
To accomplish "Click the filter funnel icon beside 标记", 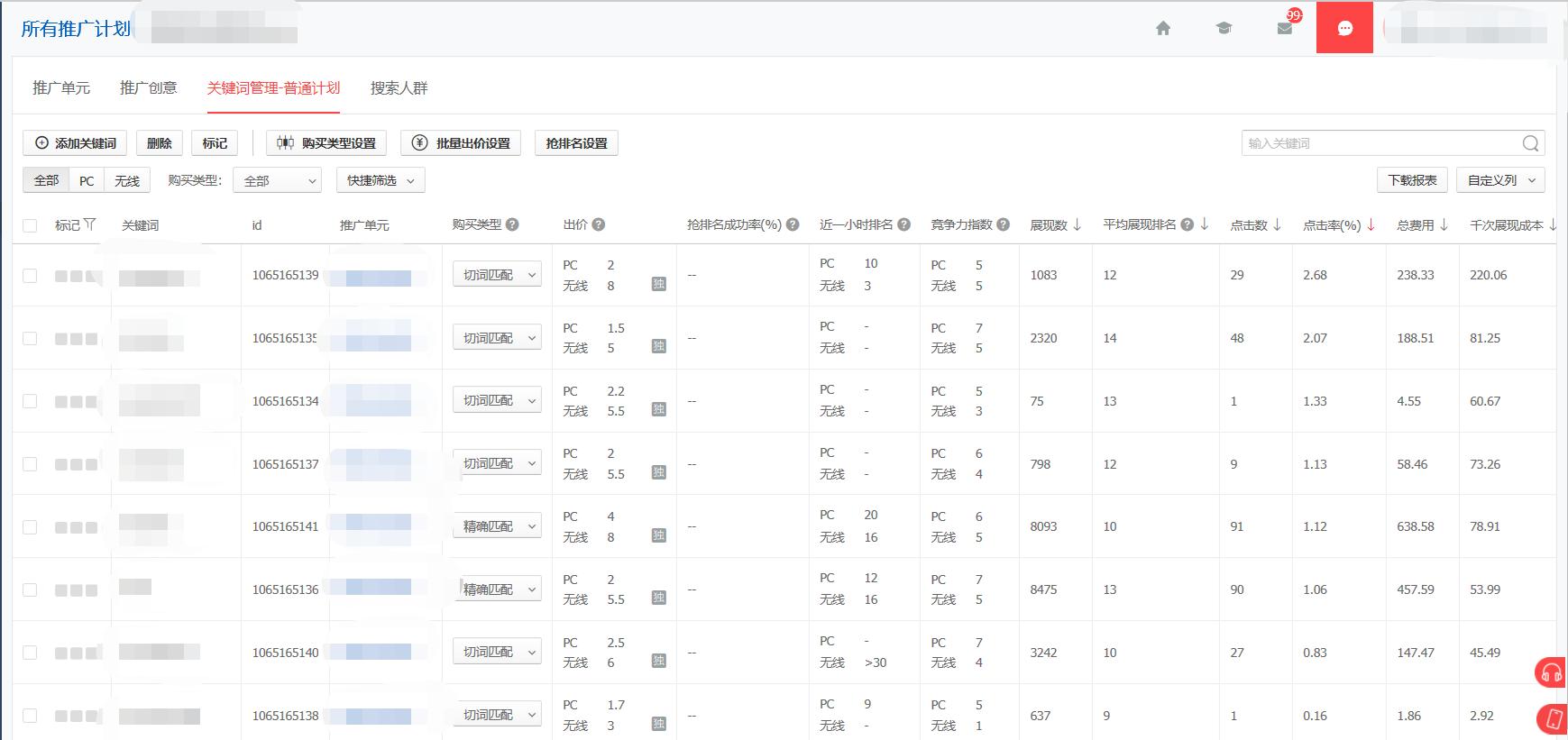I will [x=89, y=224].
